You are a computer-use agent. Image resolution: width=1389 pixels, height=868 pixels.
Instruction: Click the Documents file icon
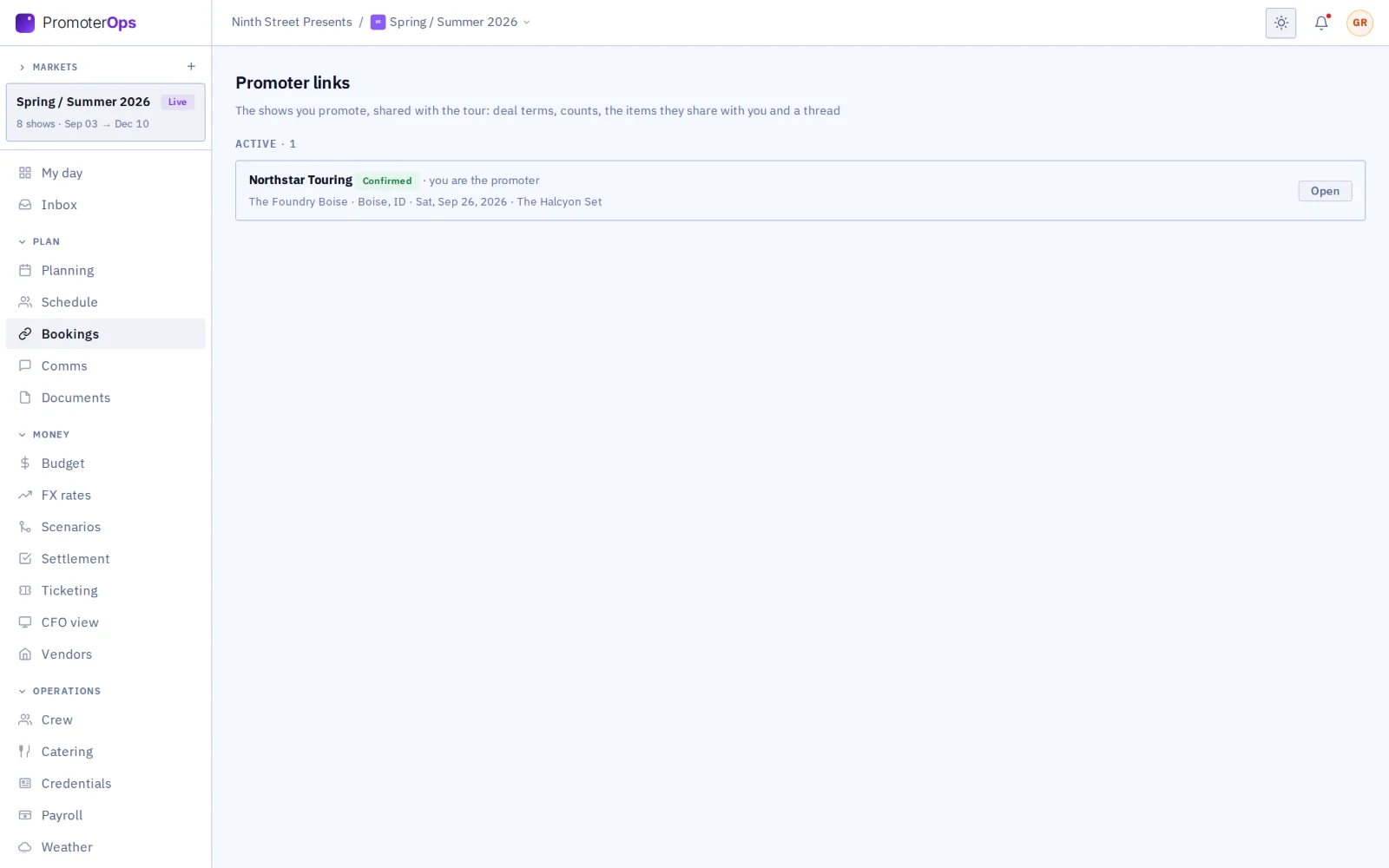point(25,398)
